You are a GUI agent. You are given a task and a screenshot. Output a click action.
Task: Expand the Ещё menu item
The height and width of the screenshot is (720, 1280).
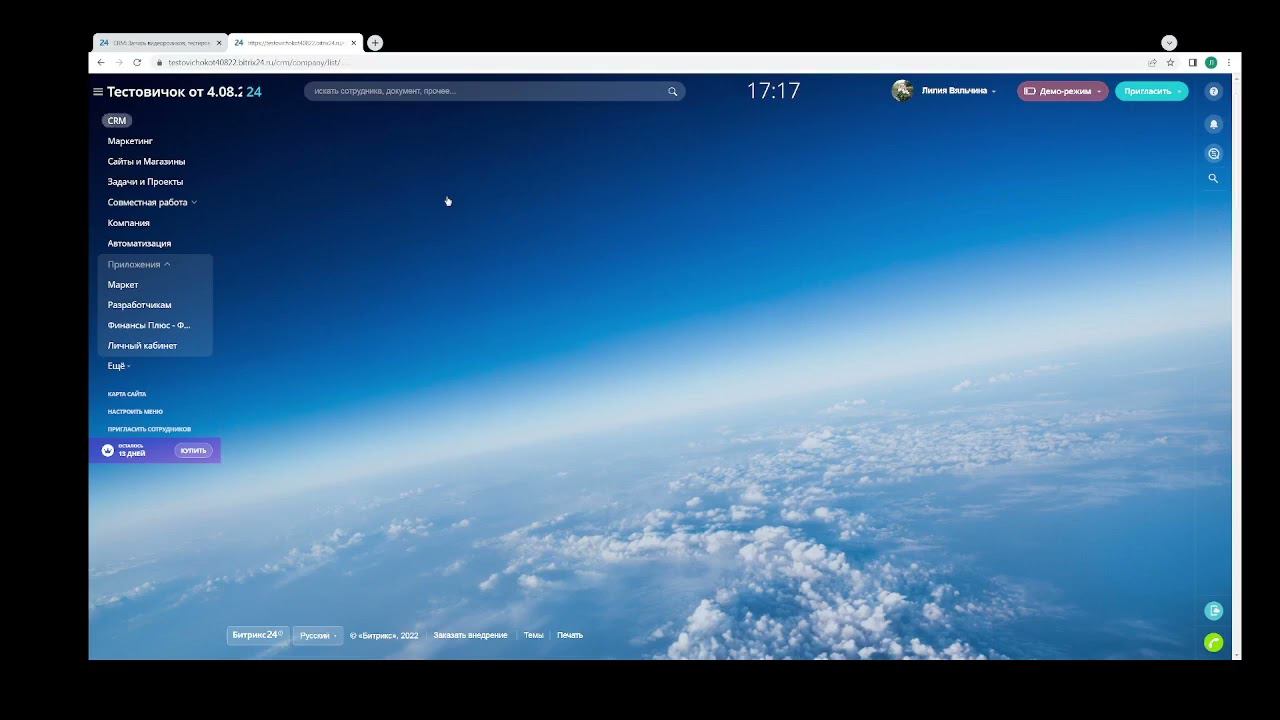119,366
